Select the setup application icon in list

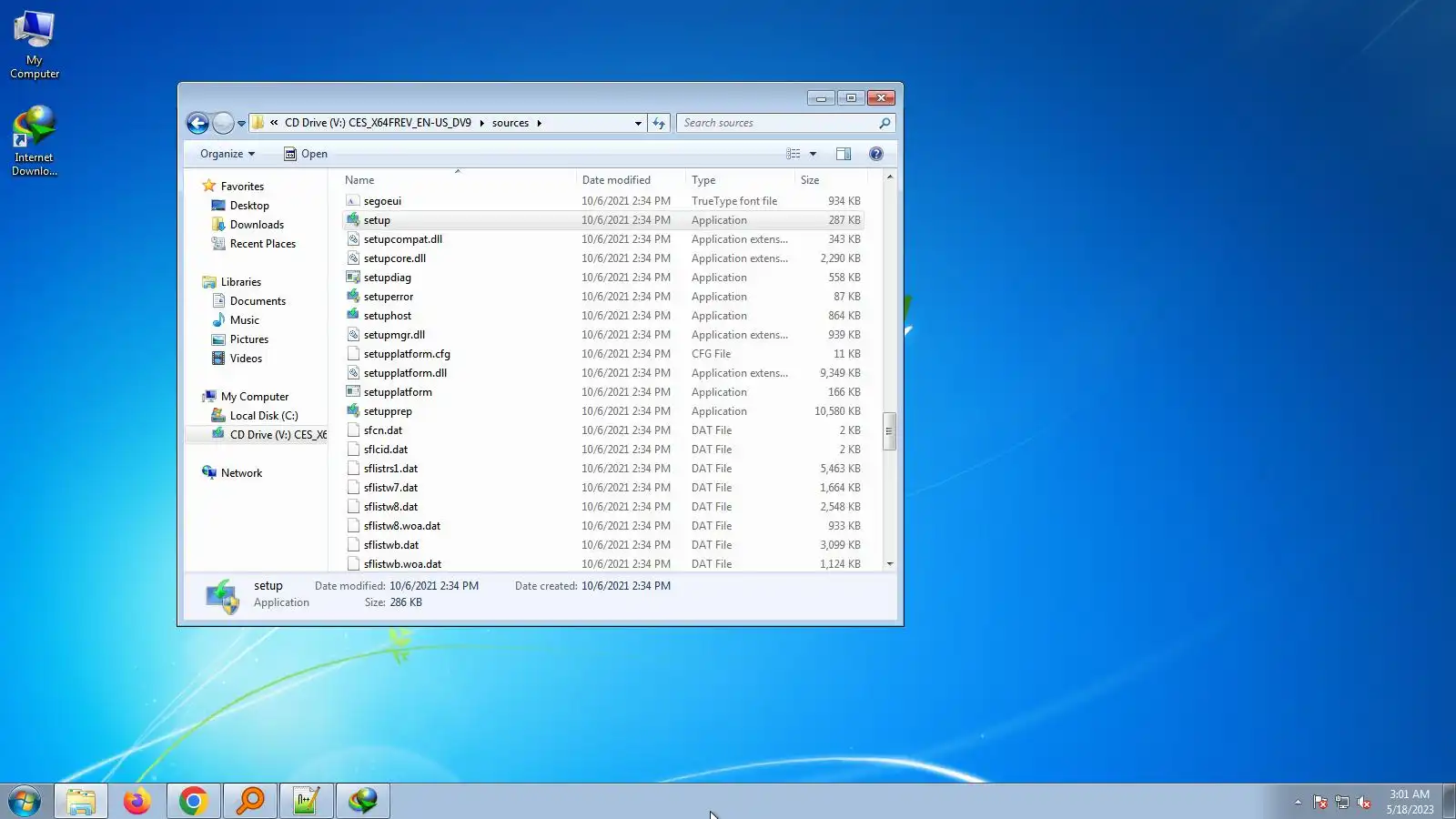[x=353, y=220]
